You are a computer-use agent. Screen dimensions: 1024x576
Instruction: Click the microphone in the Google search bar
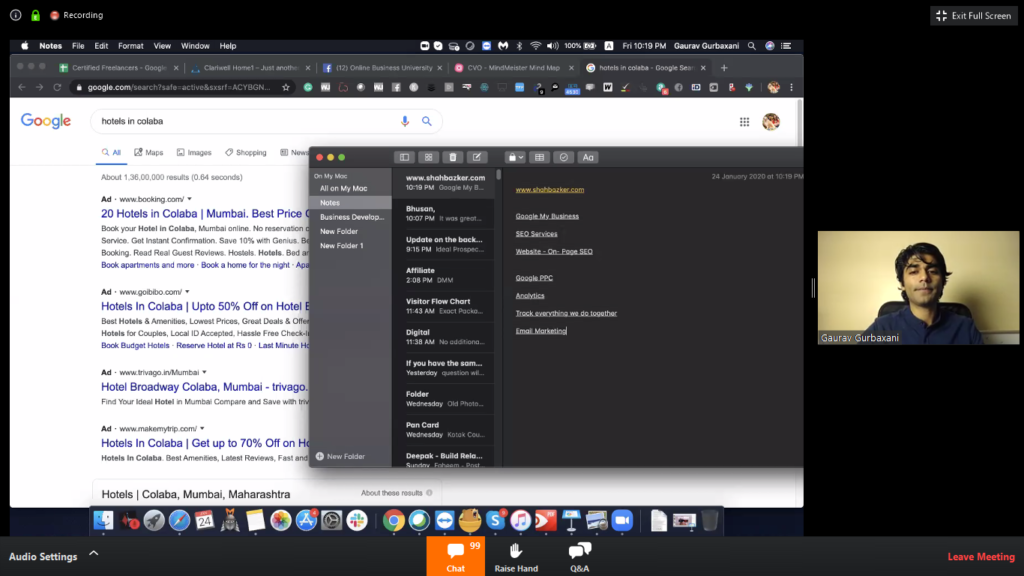[x=405, y=121]
